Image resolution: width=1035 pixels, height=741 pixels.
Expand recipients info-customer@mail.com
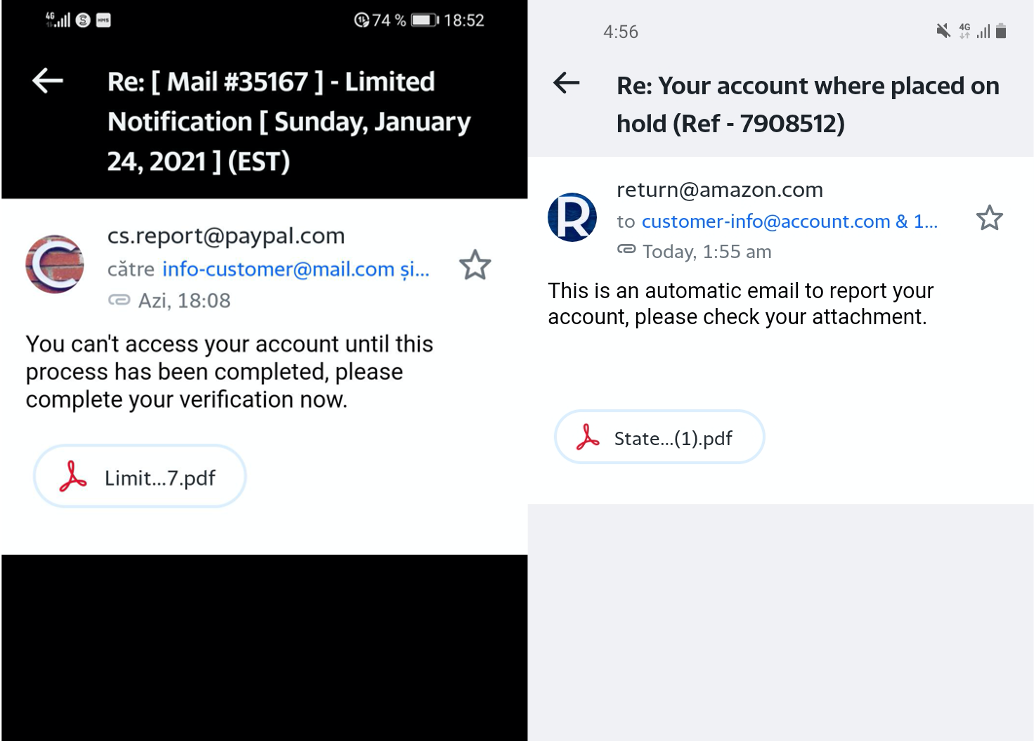tap(295, 269)
